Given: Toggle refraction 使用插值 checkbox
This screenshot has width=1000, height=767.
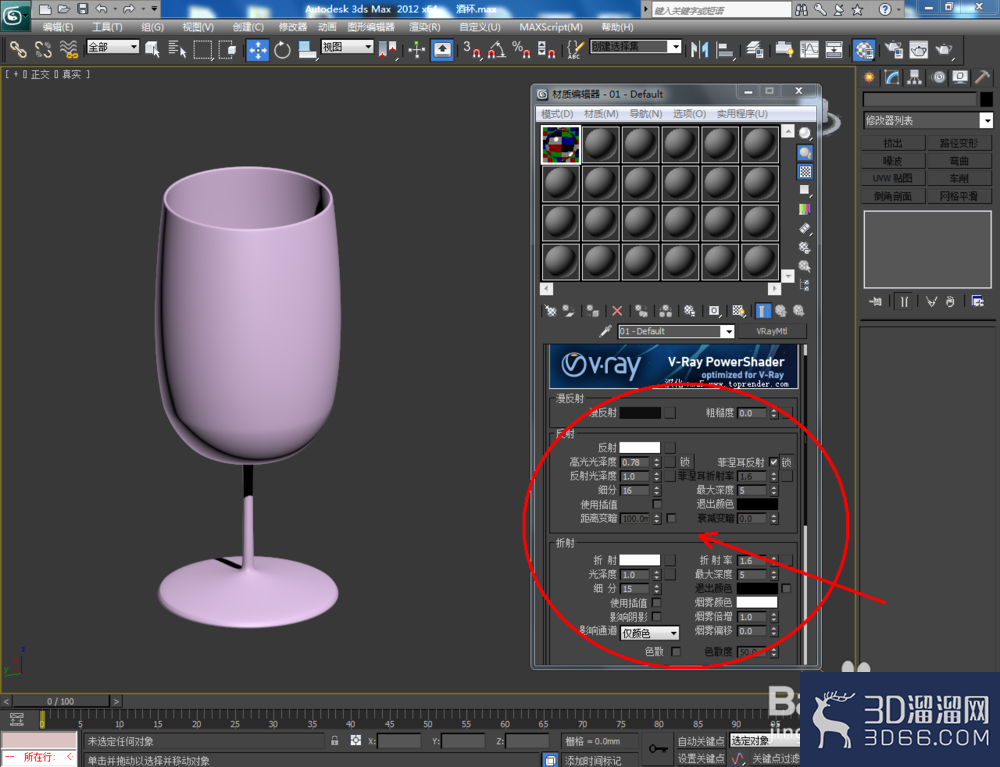Looking at the screenshot, I should click(657, 602).
